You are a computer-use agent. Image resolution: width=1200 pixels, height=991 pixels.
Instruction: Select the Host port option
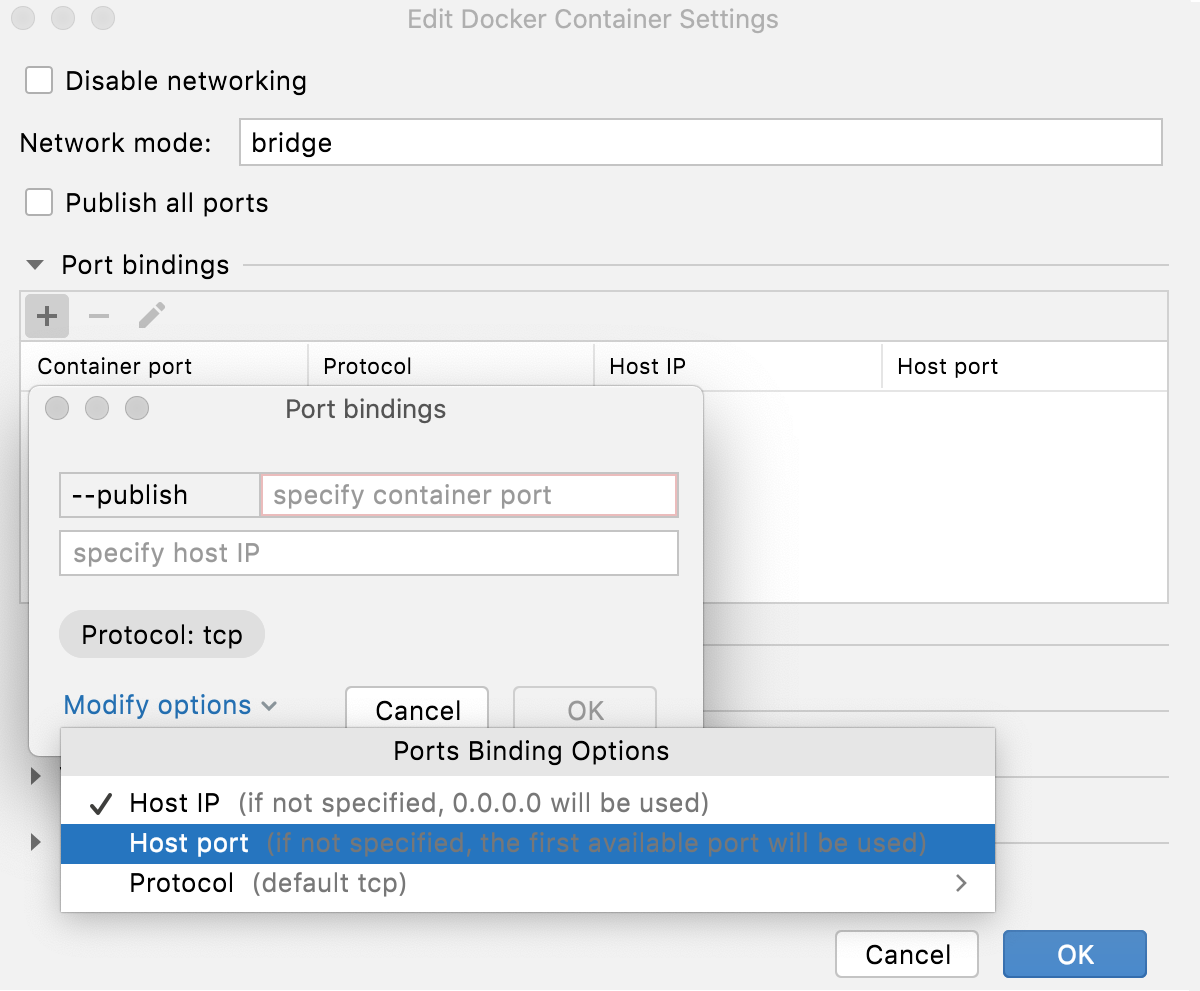coord(189,843)
